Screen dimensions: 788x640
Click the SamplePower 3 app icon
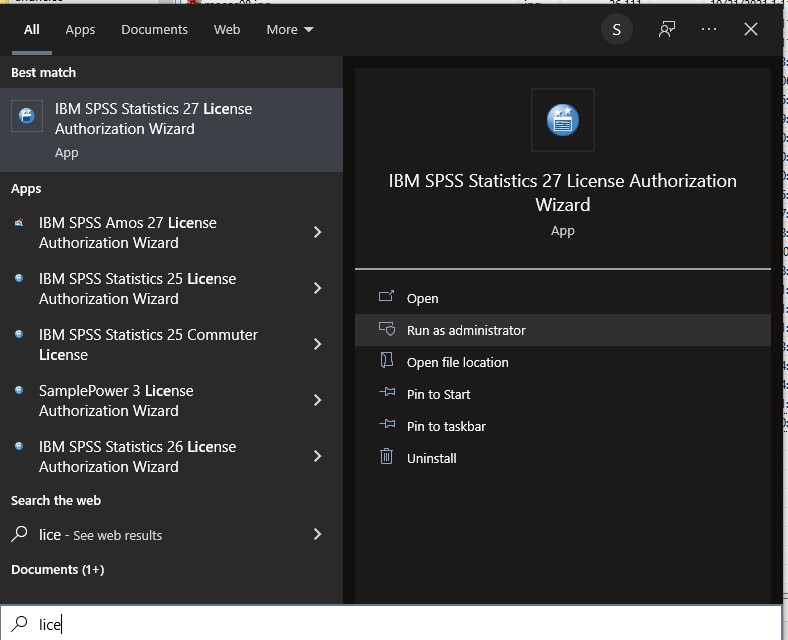19,390
